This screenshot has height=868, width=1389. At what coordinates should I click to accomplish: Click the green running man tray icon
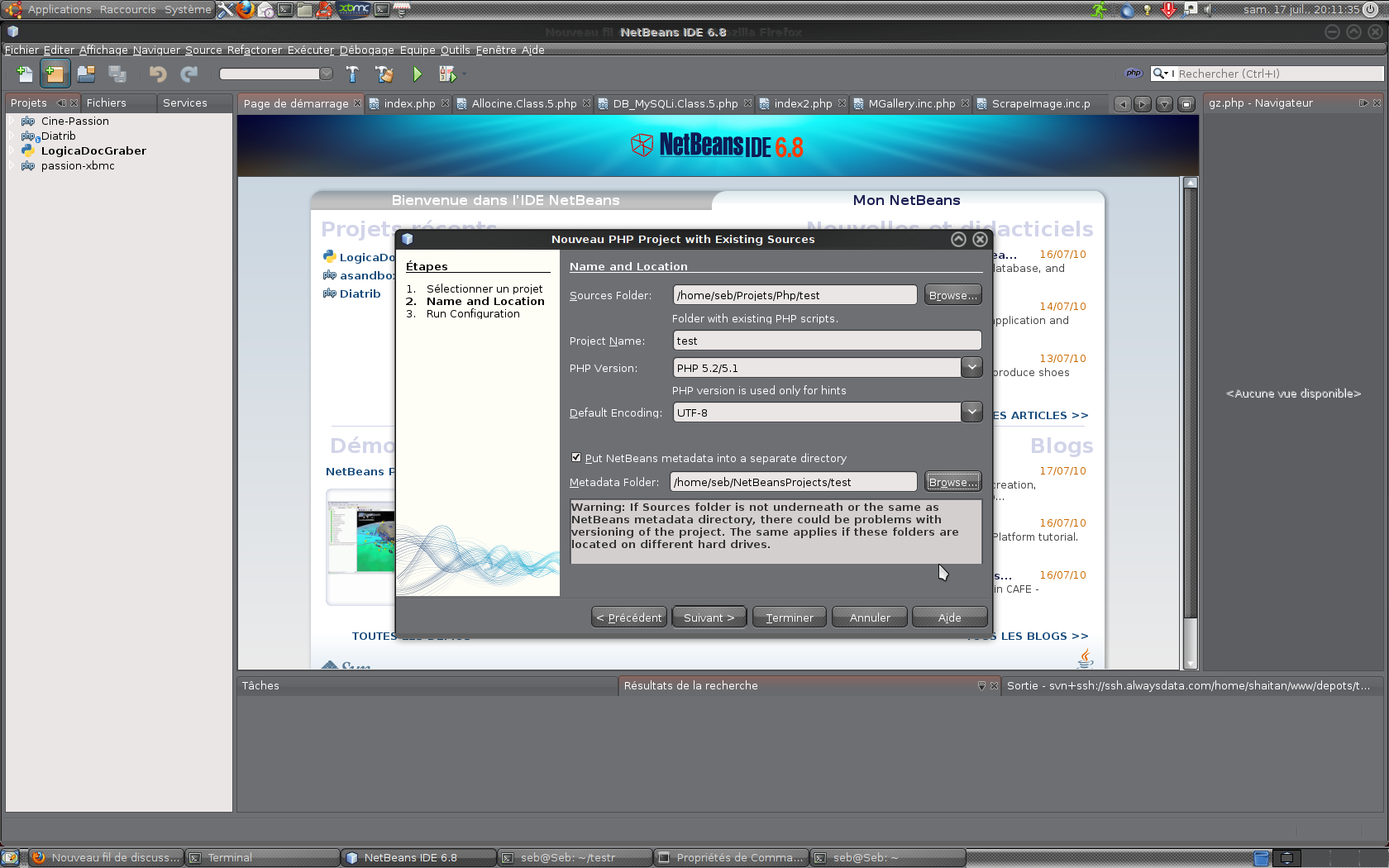[x=1099, y=10]
